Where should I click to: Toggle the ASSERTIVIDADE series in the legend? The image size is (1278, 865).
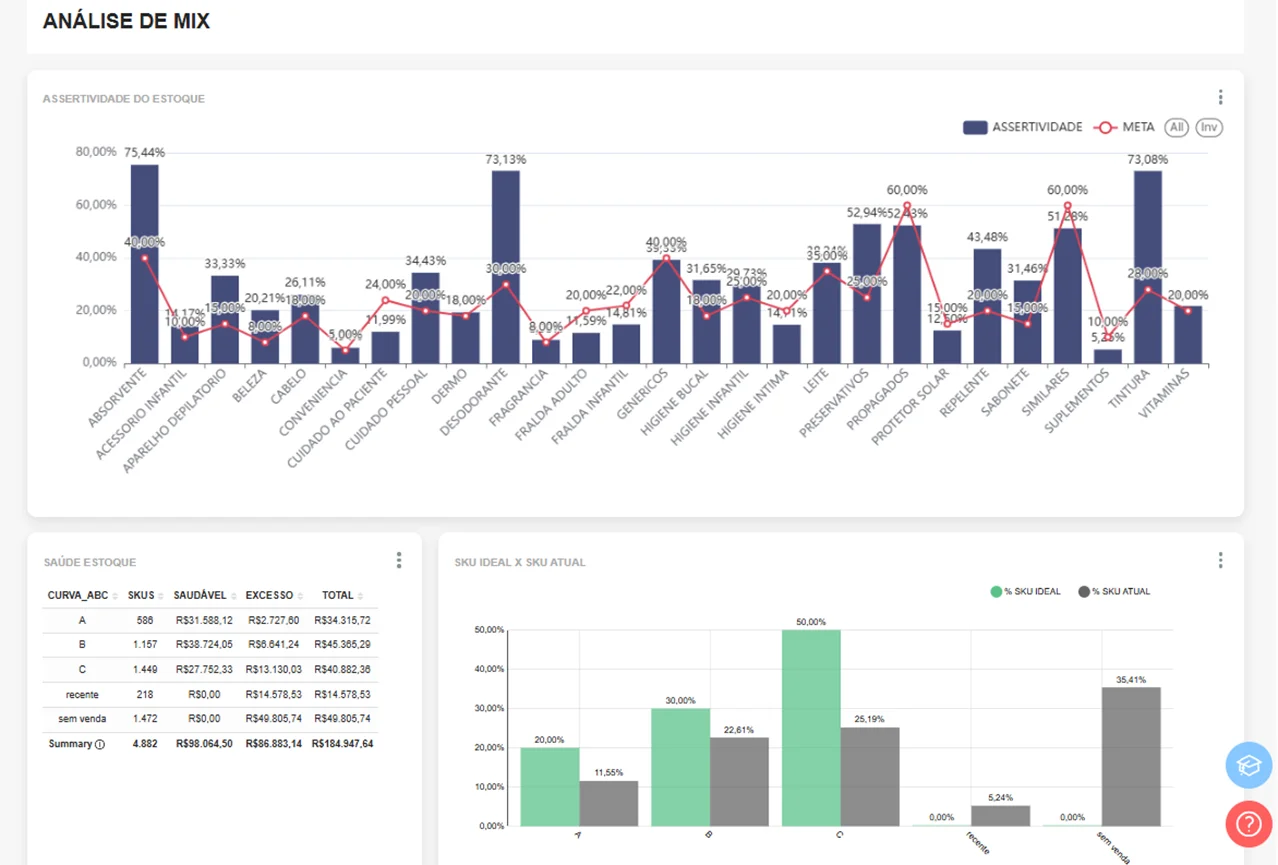pyautogui.click(x=1022, y=127)
